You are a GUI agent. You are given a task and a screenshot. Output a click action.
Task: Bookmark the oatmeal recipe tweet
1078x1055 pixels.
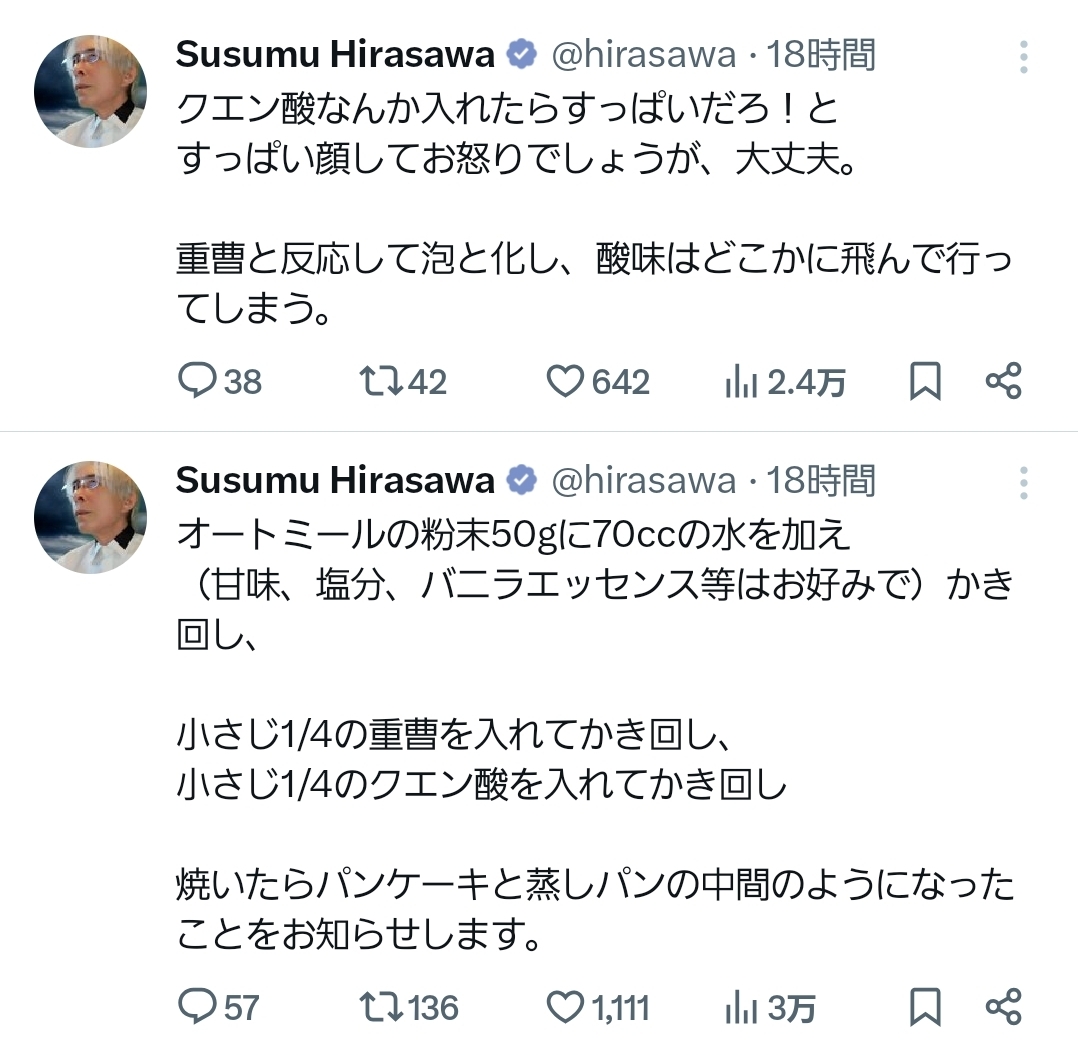point(925,1007)
